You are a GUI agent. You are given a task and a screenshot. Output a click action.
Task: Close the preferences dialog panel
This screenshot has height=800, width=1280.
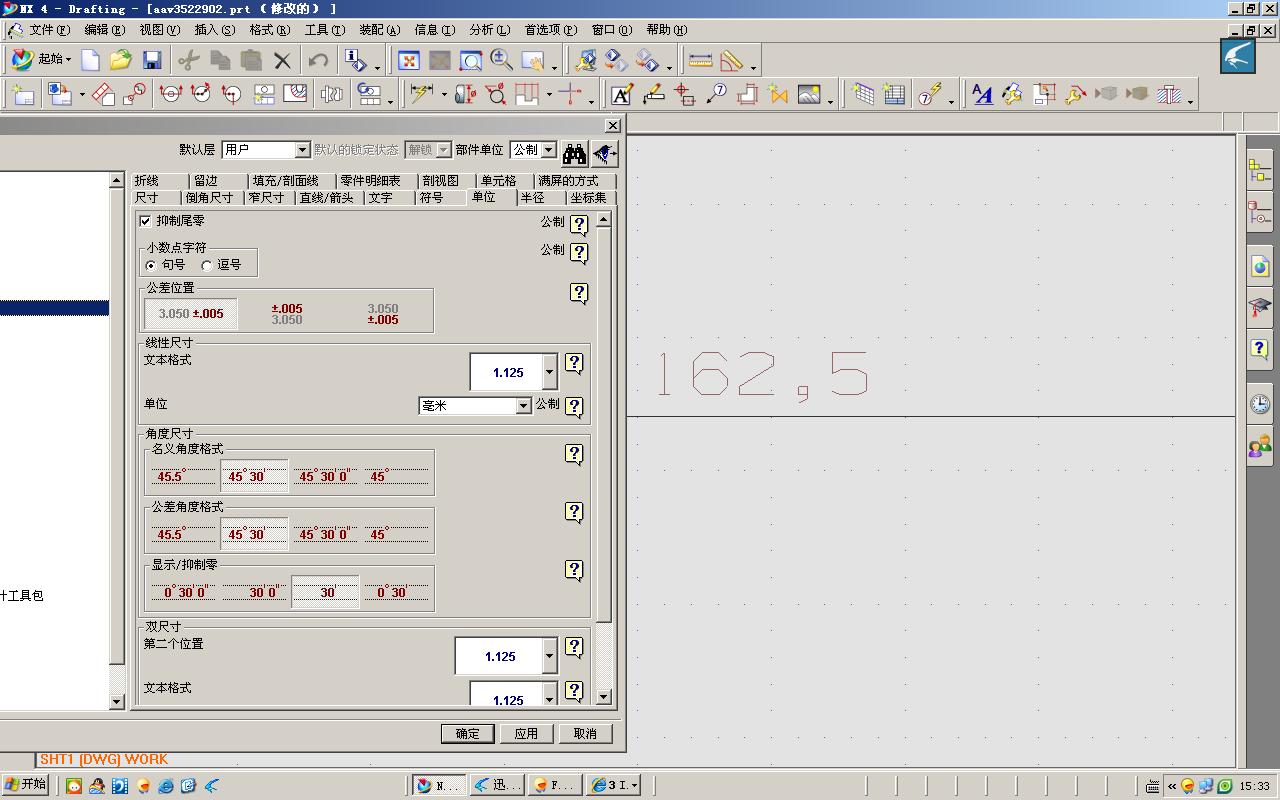[x=612, y=125]
